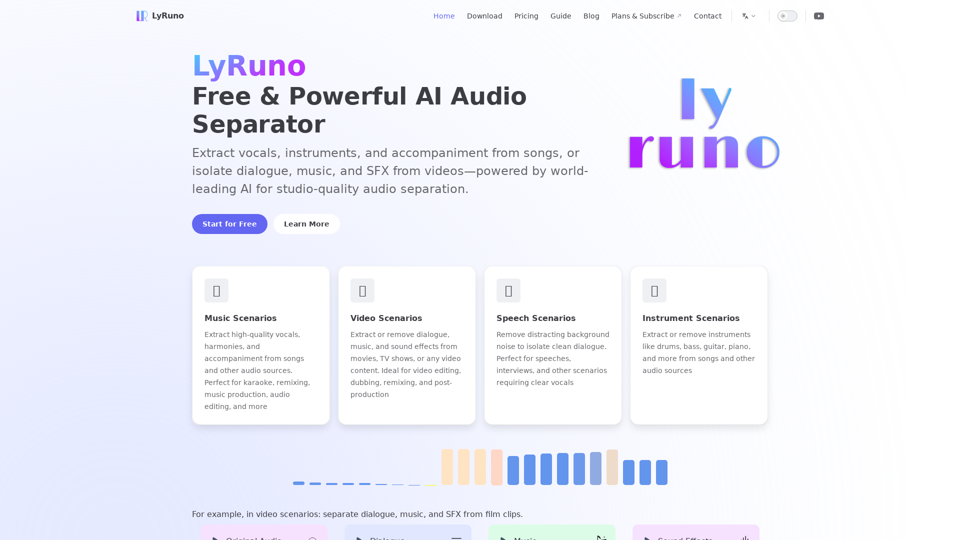This screenshot has height=540, width=960.
Task: Click the external-link arrow beside Plans & Subscribe
Action: coord(679,16)
